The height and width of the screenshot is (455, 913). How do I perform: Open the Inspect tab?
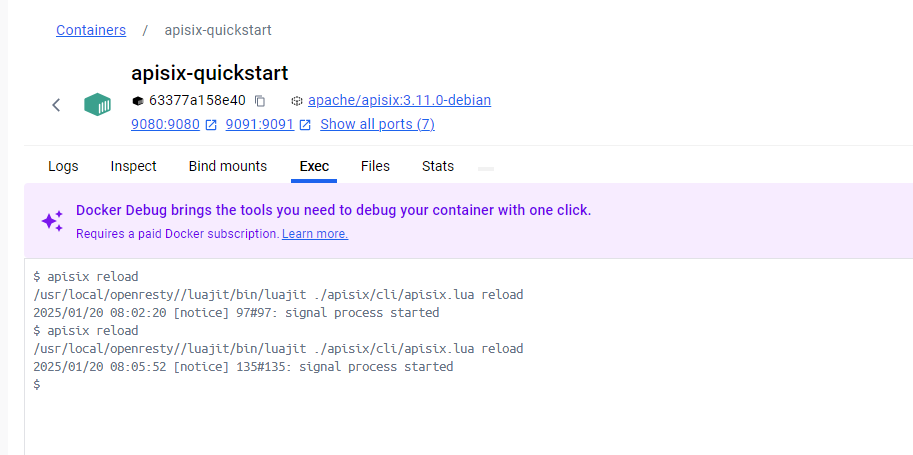133,166
